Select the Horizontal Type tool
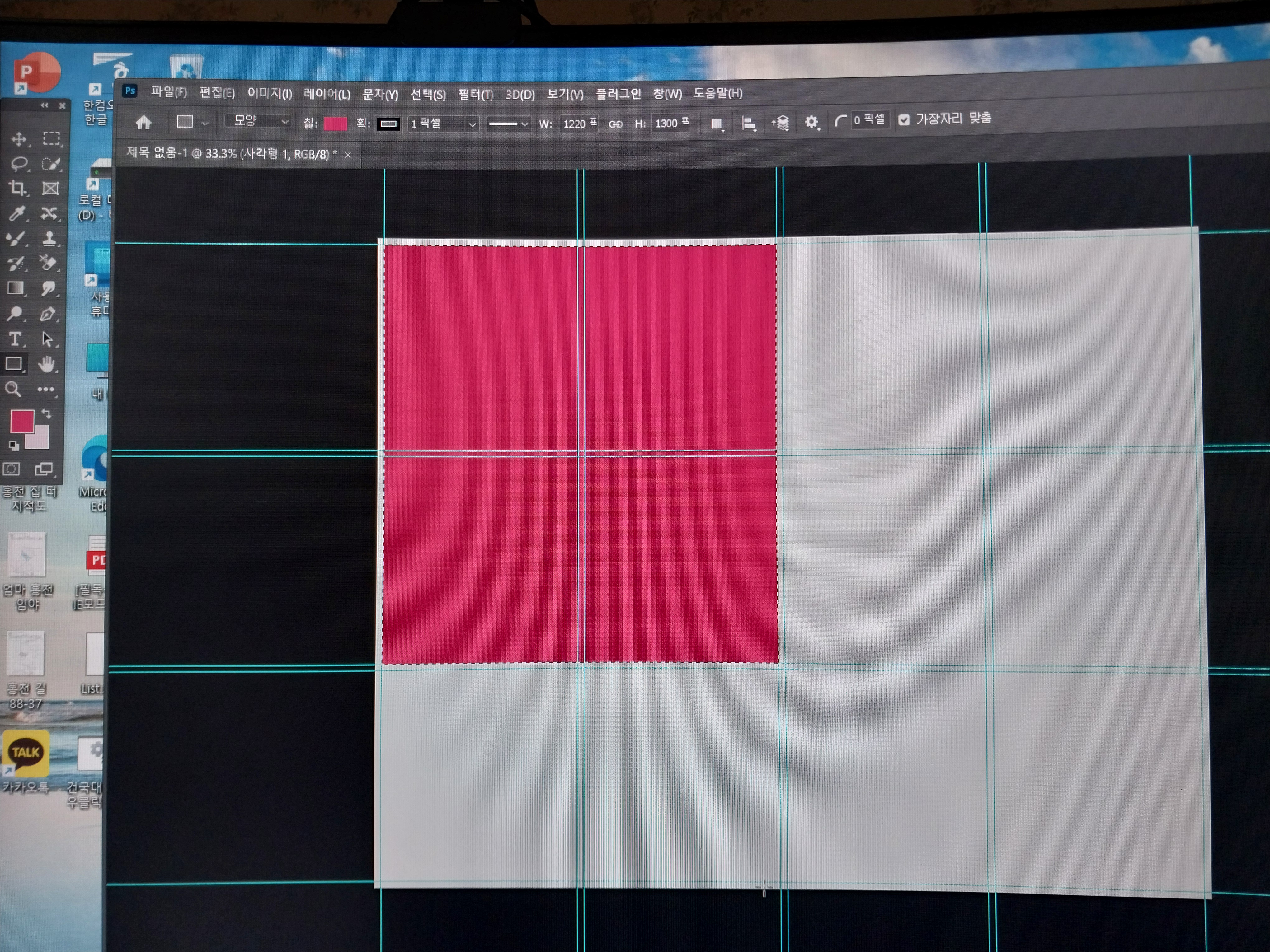The height and width of the screenshot is (952, 1270). click(x=16, y=339)
